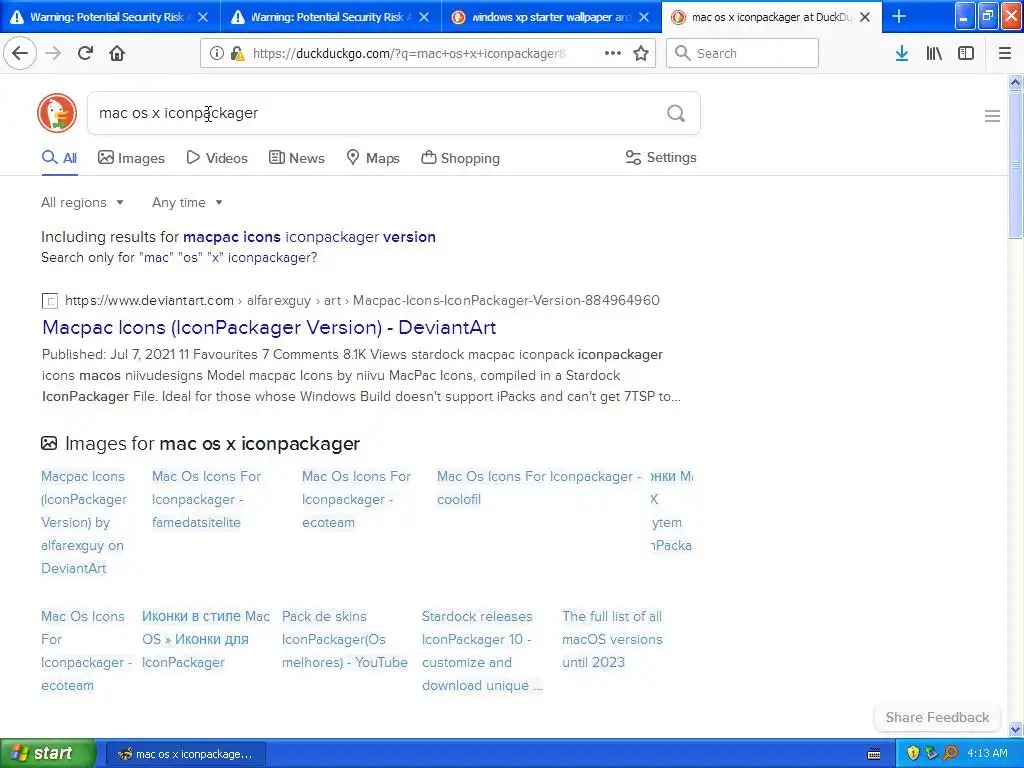Click the 'mac os x iconpackage…' taskbar button
The height and width of the screenshot is (768, 1024).
point(186,754)
